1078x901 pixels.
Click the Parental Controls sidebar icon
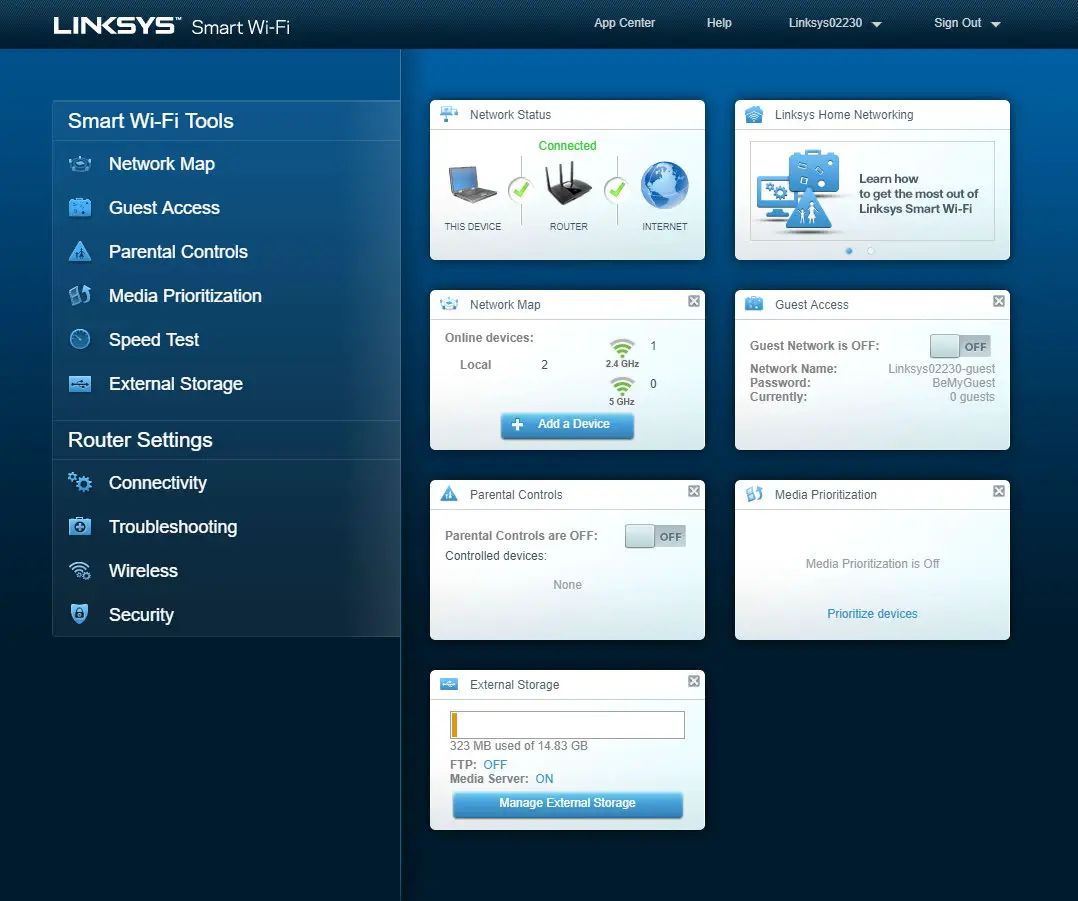pyautogui.click(x=79, y=251)
